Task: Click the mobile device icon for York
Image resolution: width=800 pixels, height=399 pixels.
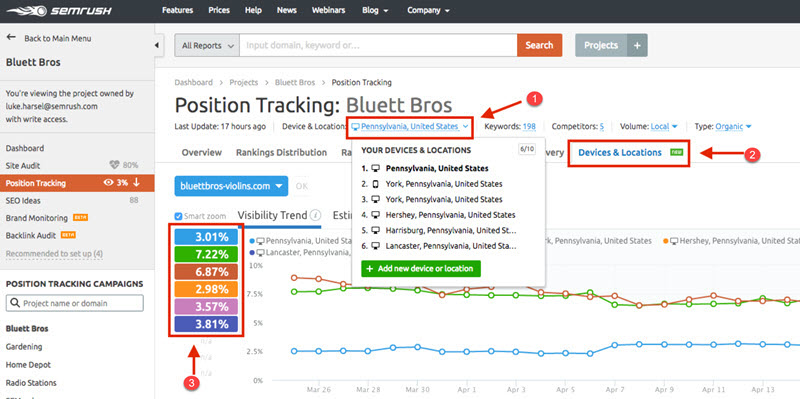Action: (376, 184)
